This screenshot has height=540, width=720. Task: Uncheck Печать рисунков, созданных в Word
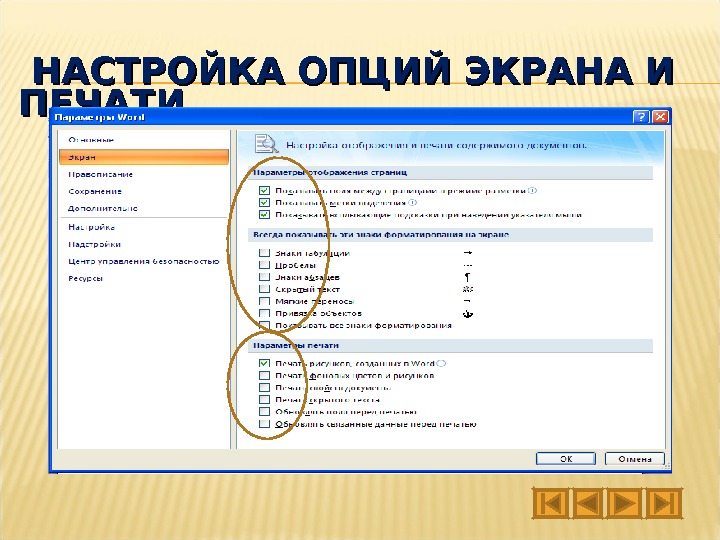tap(264, 363)
